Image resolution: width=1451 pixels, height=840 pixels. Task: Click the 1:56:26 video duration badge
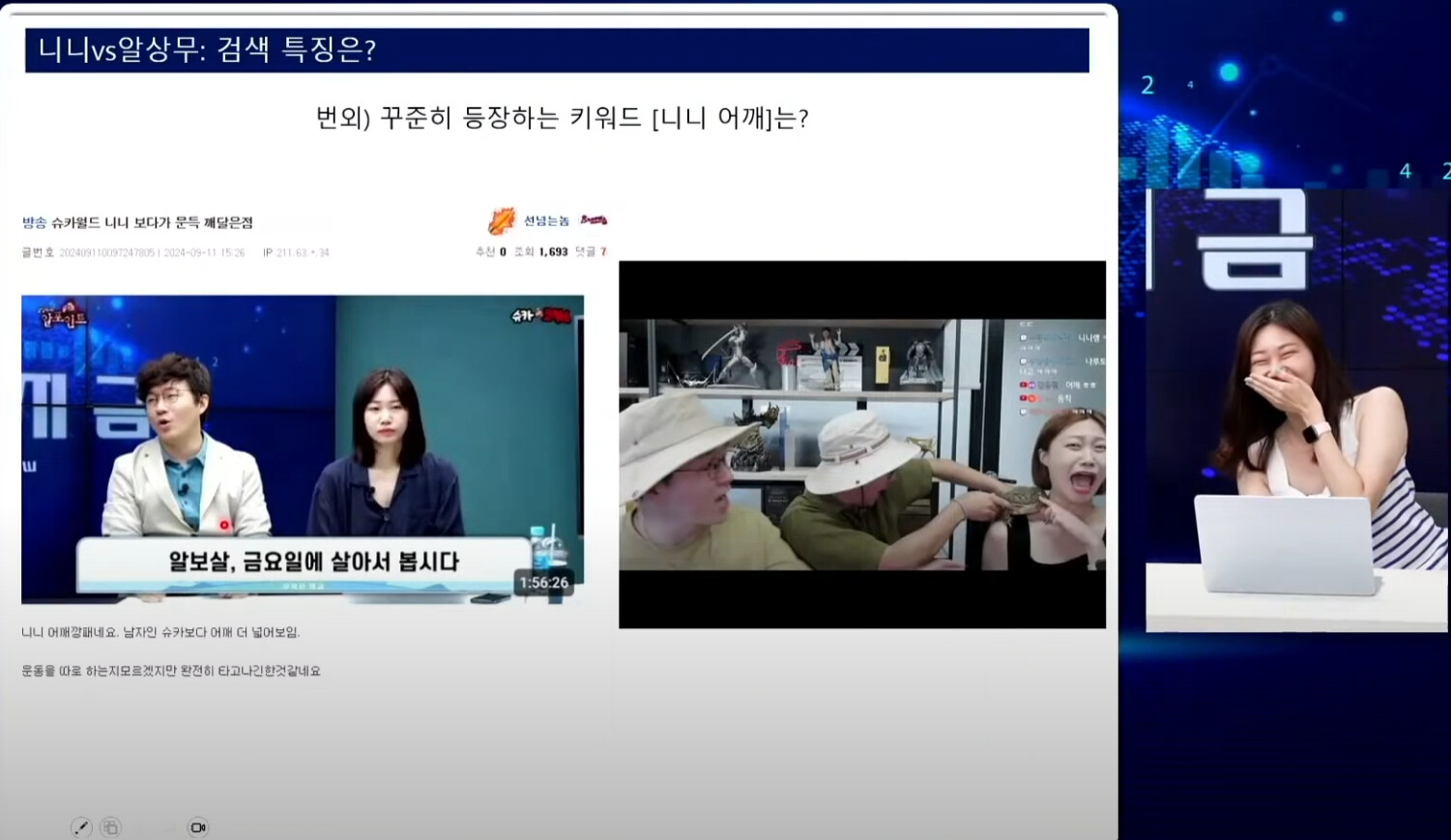[x=543, y=583]
